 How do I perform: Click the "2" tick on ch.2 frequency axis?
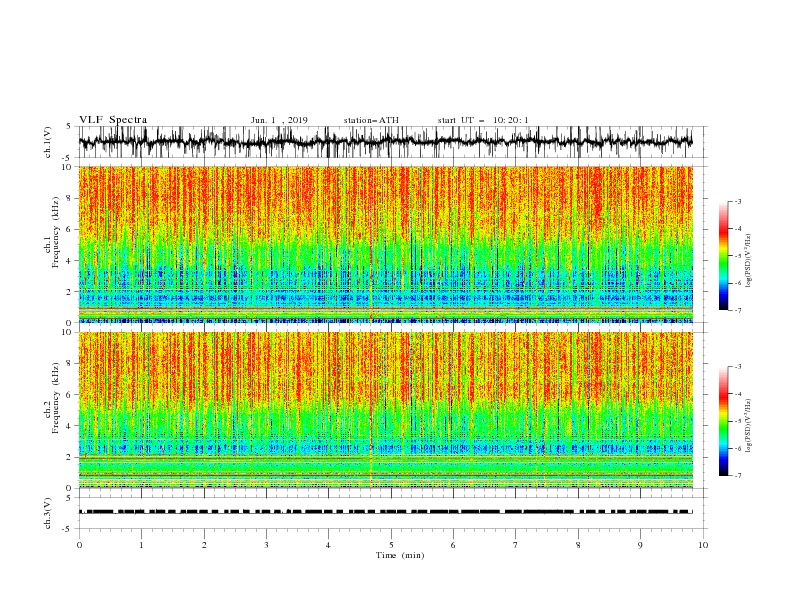70,457
